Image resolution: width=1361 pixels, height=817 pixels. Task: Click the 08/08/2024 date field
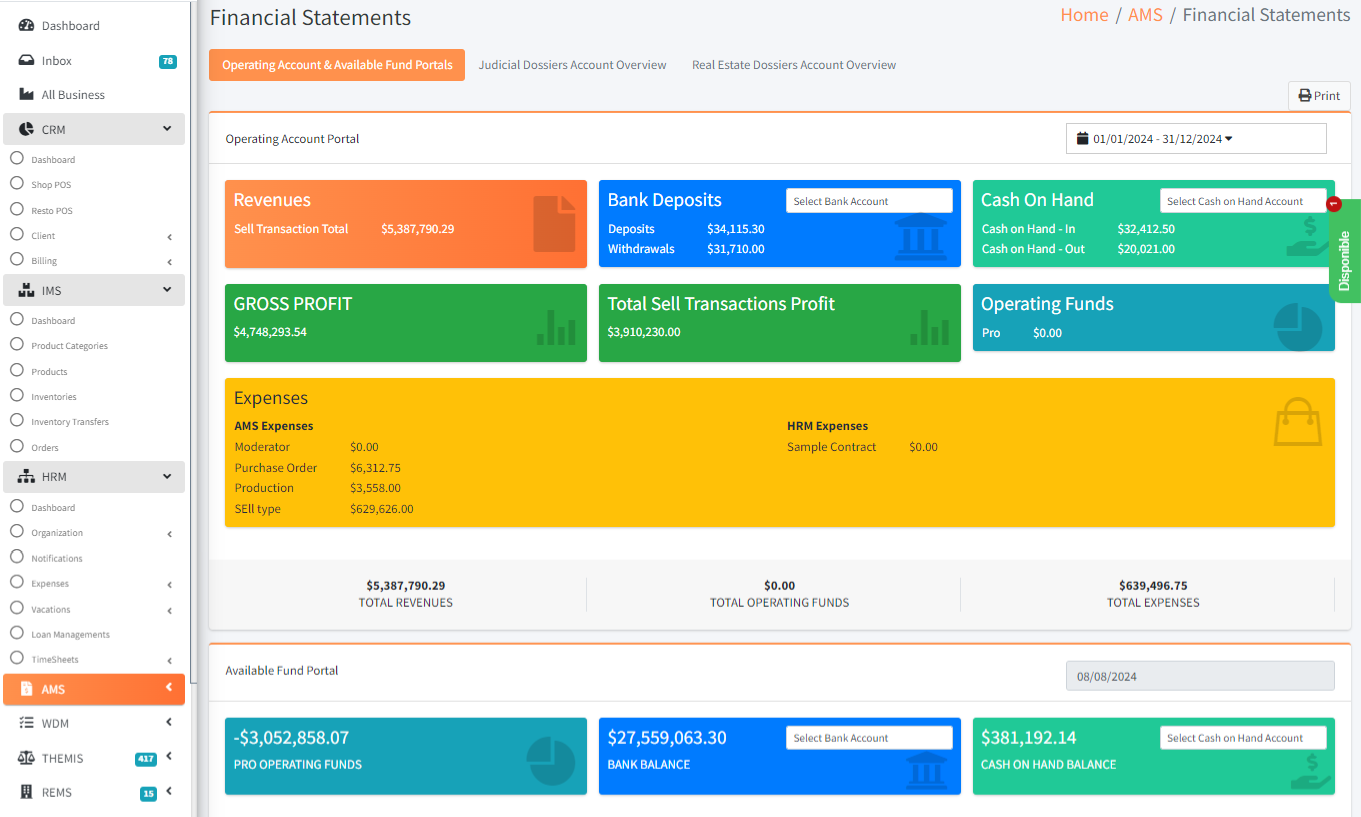click(1199, 677)
